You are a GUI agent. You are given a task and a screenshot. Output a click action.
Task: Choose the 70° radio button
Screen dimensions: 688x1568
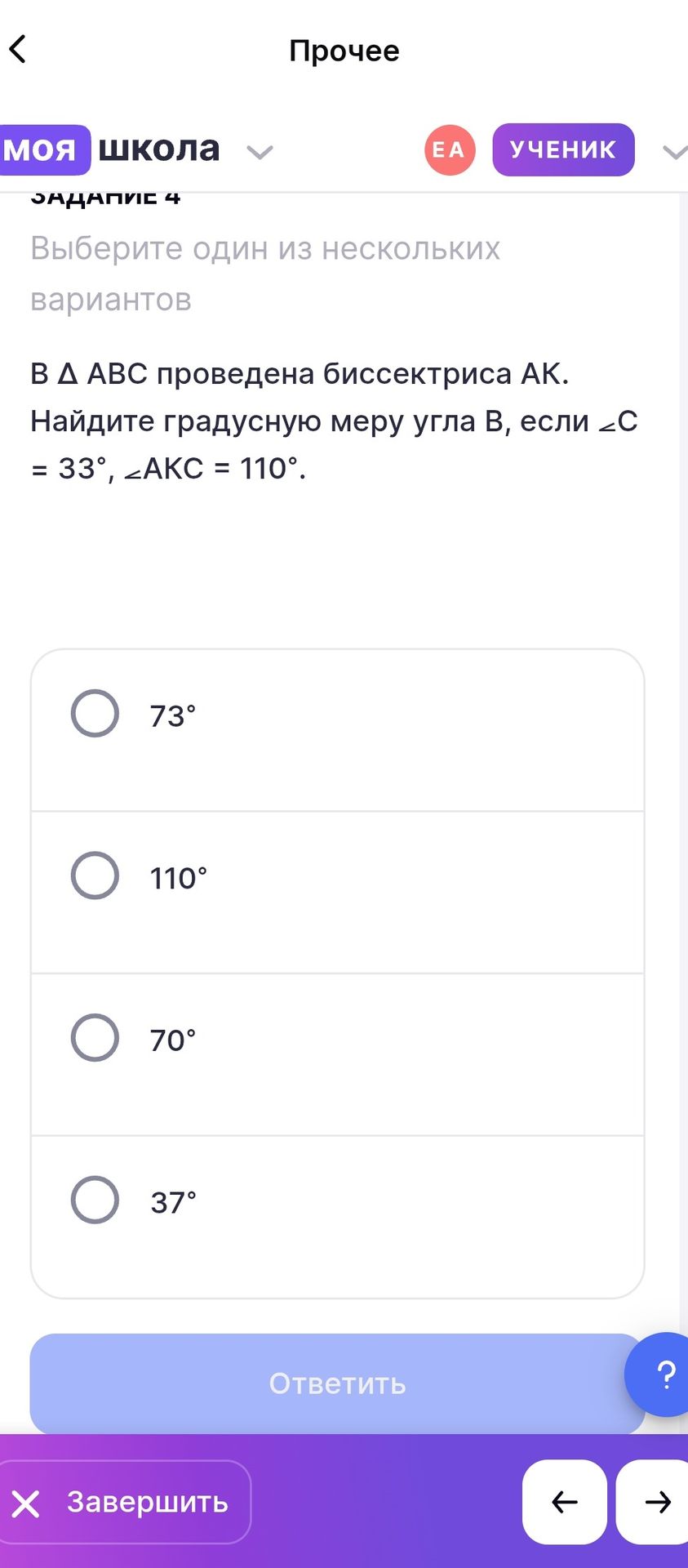point(95,1038)
